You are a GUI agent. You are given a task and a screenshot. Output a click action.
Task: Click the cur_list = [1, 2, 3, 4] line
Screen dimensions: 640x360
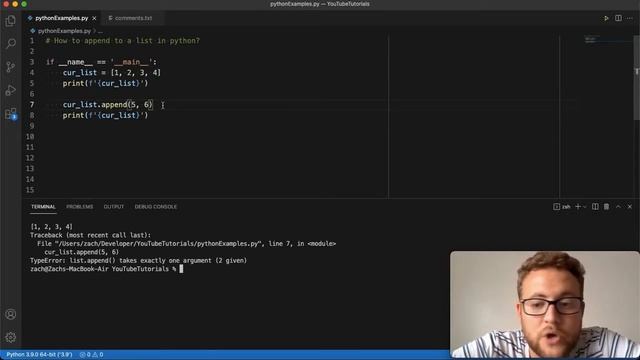(x=112, y=73)
